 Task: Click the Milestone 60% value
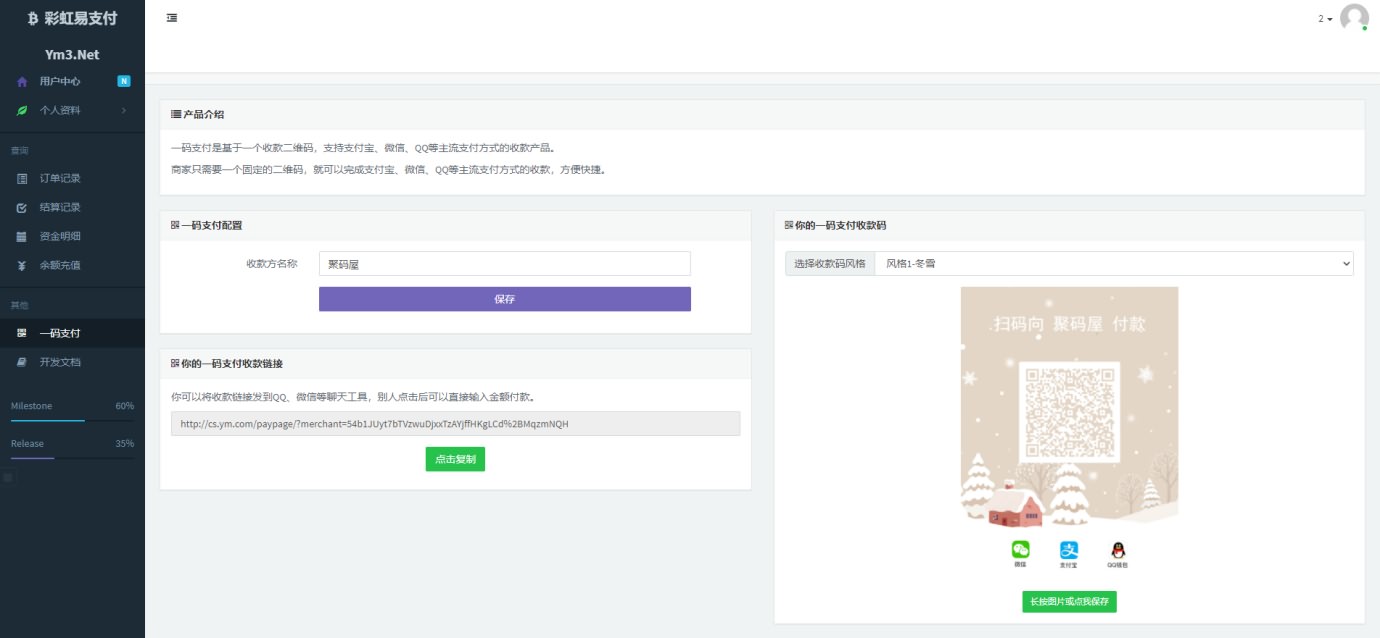pyautogui.click(x=125, y=406)
